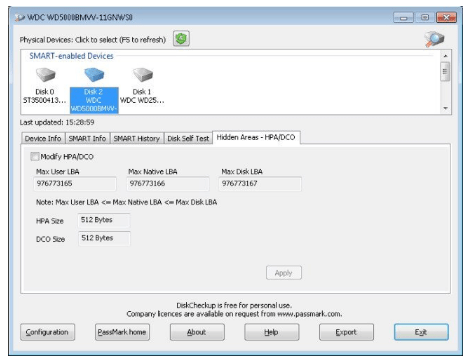Click the PassMark home button
This screenshot has height=362, width=468.
(122, 332)
